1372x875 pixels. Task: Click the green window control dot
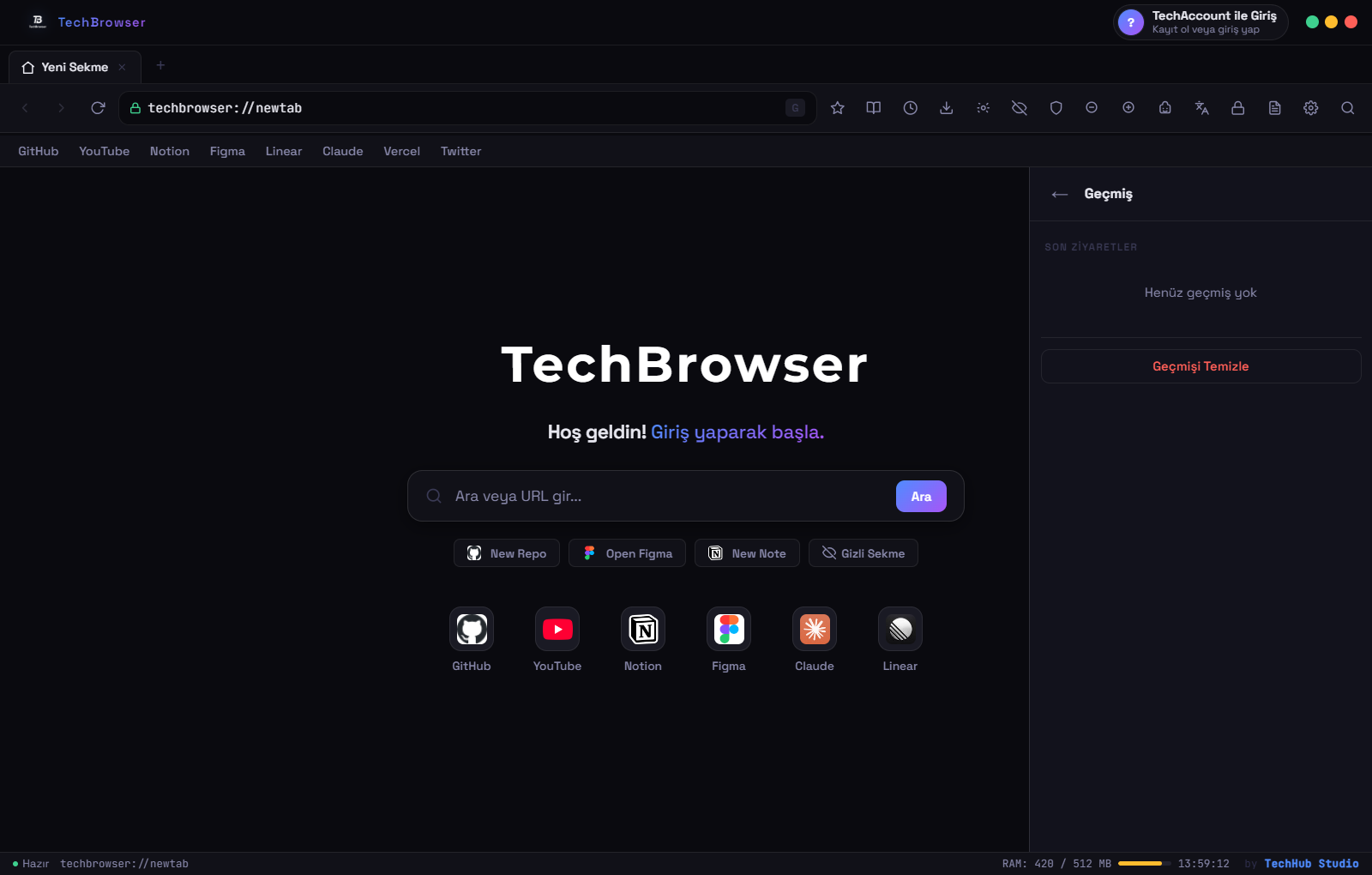1312,22
